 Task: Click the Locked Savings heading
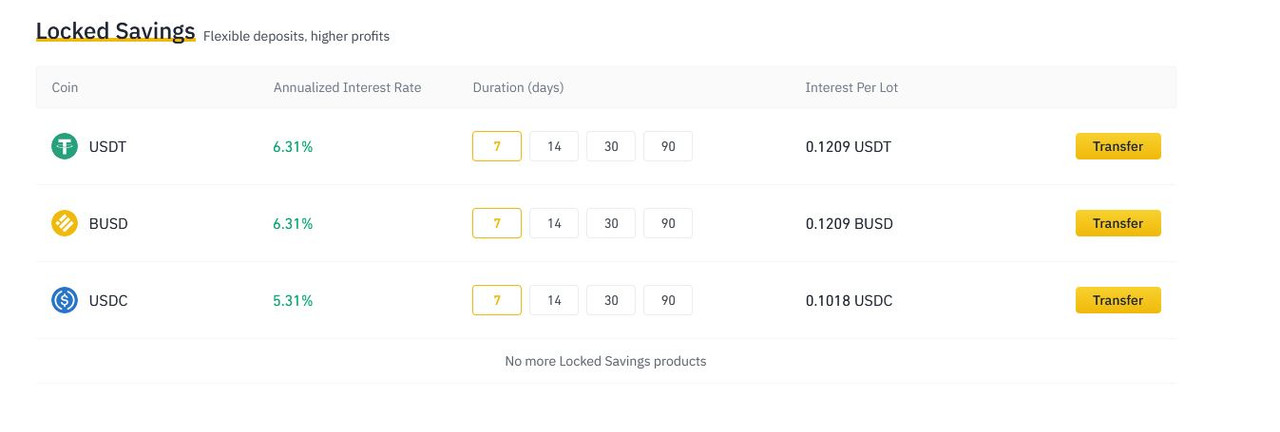coord(115,31)
